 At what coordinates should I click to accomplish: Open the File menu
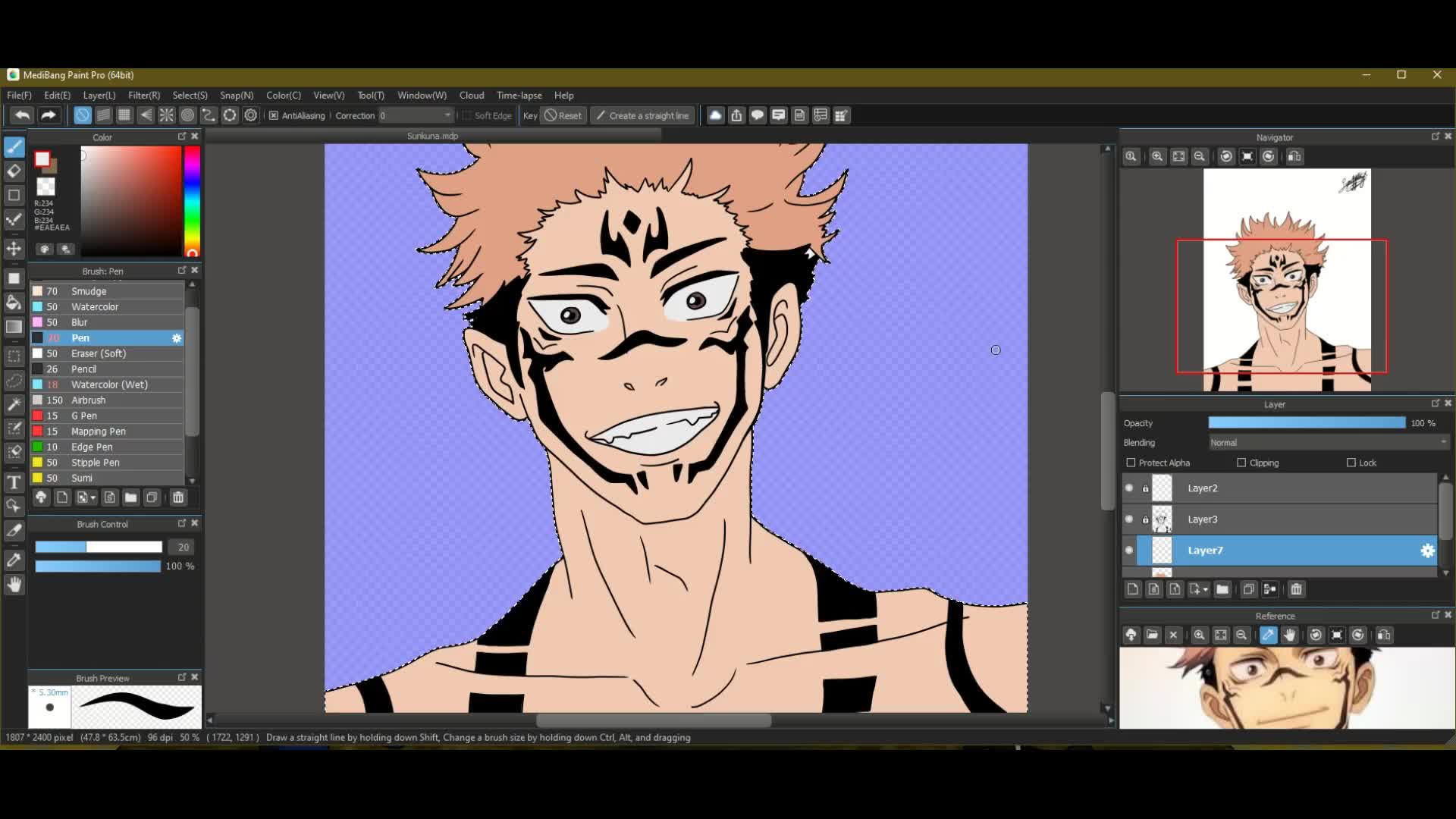tap(19, 96)
